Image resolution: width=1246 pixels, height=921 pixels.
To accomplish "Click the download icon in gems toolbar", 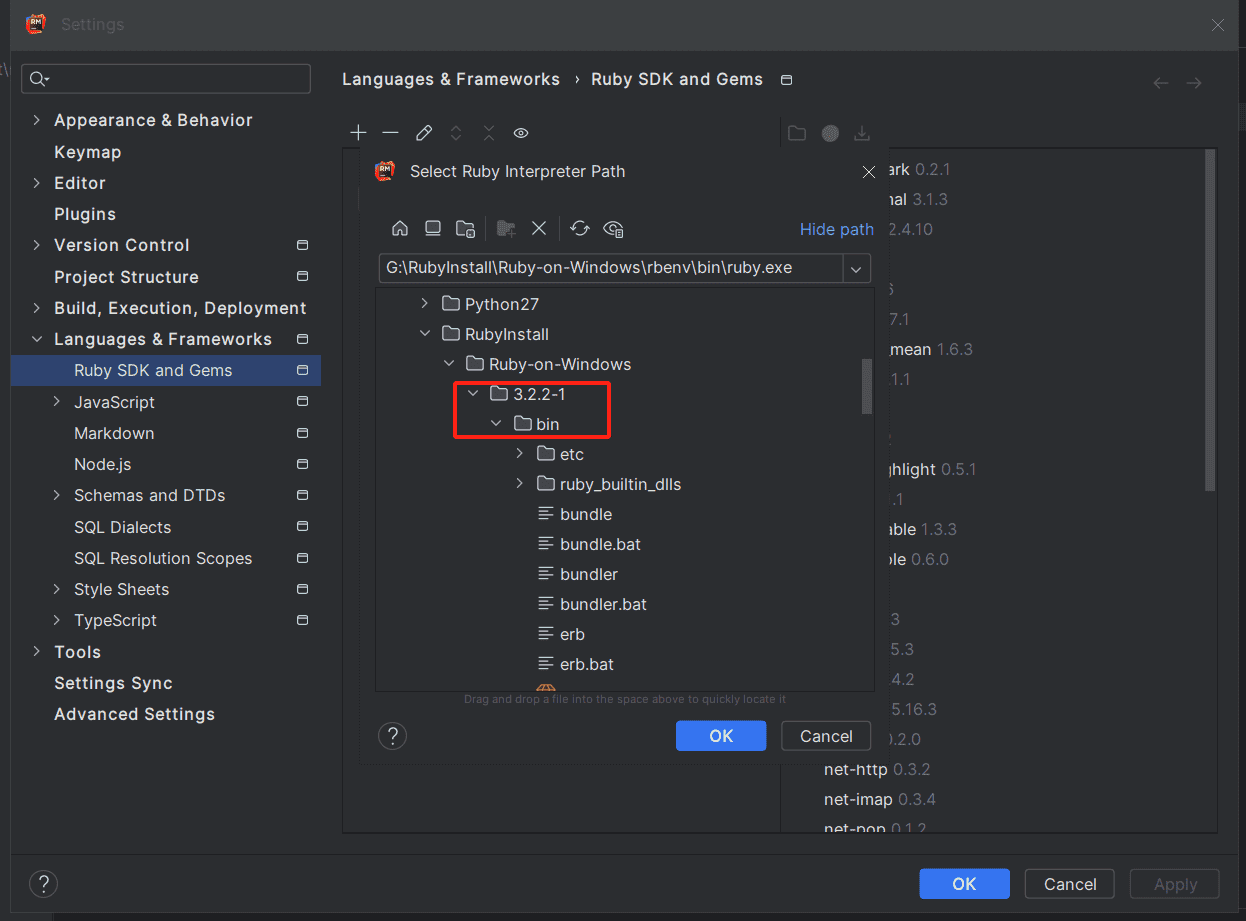I will tap(862, 133).
